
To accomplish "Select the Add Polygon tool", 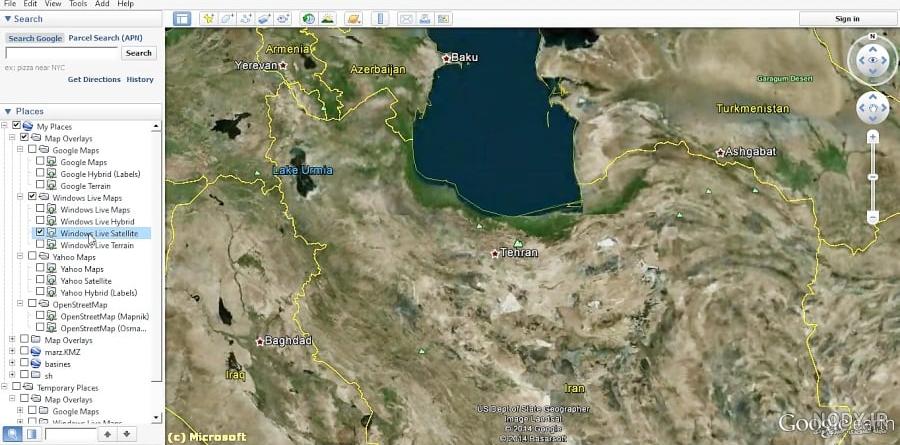I will click(227, 18).
